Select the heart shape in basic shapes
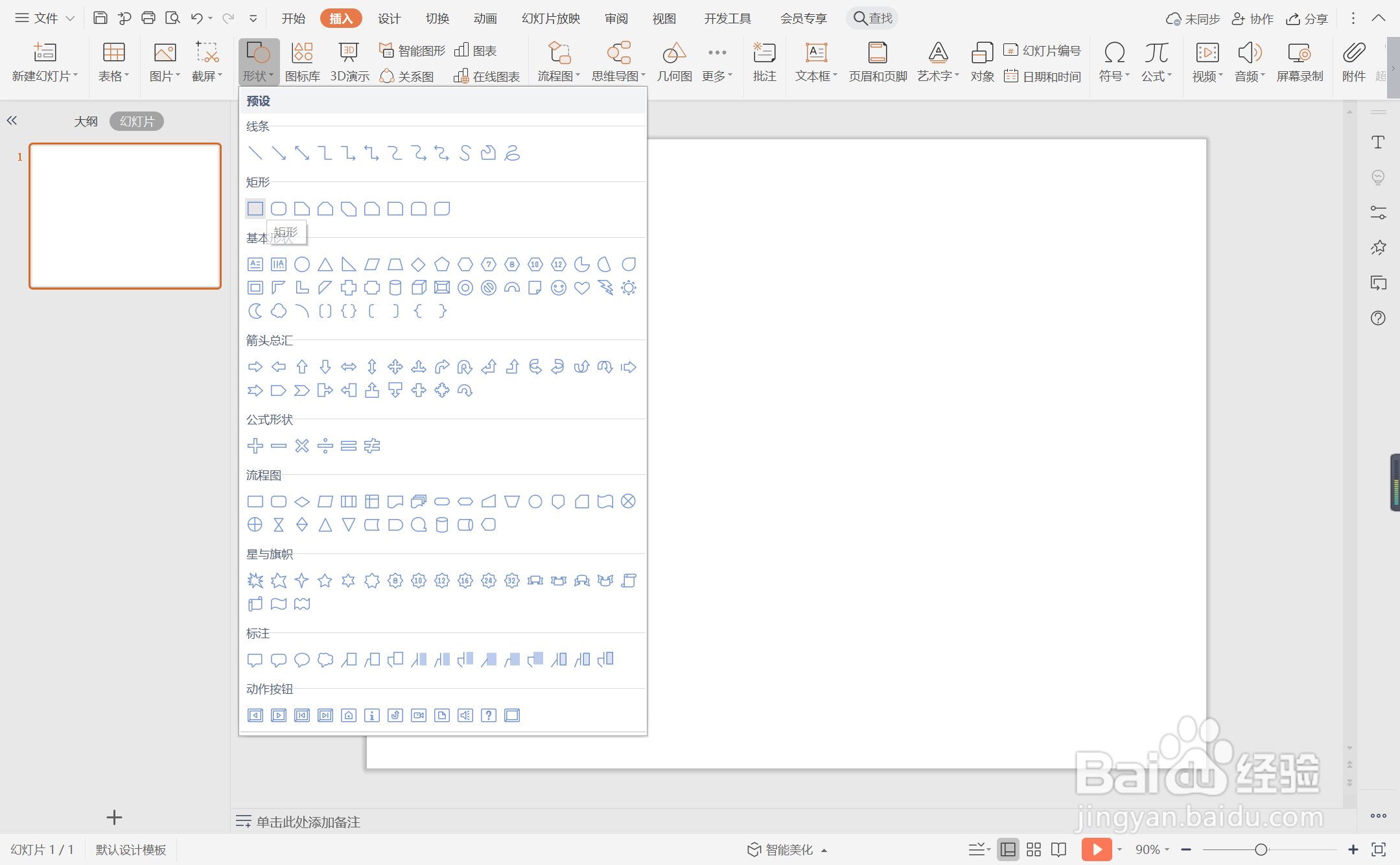The height and width of the screenshot is (865, 1400). click(581, 288)
